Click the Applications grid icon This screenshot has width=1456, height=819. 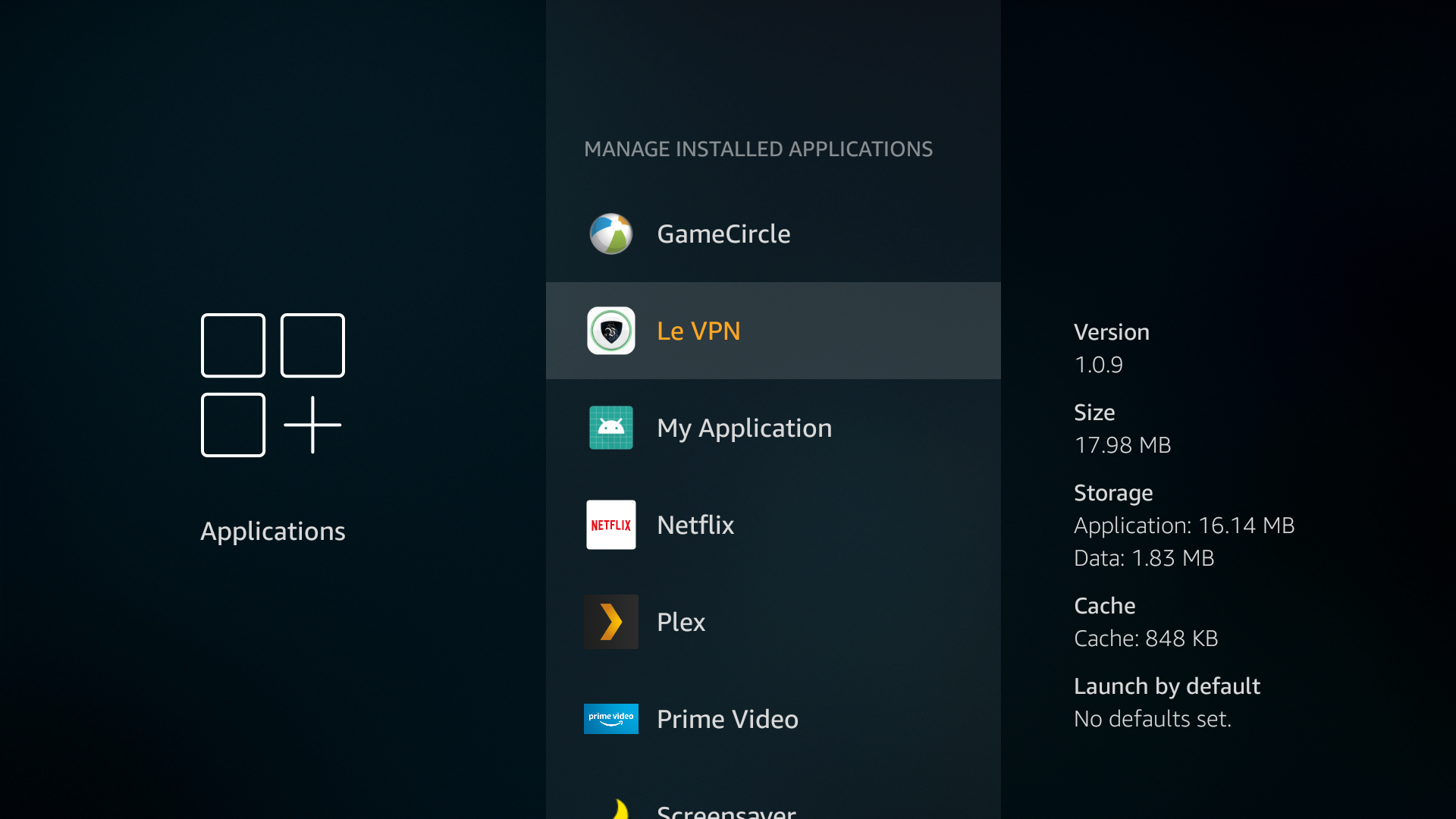[x=272, y=385]
